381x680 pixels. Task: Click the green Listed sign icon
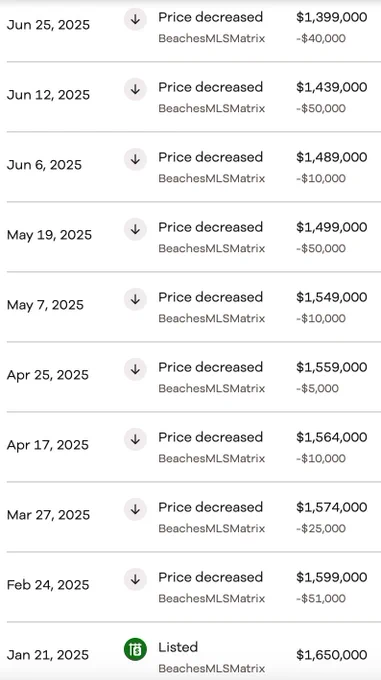tap(135, 650)
